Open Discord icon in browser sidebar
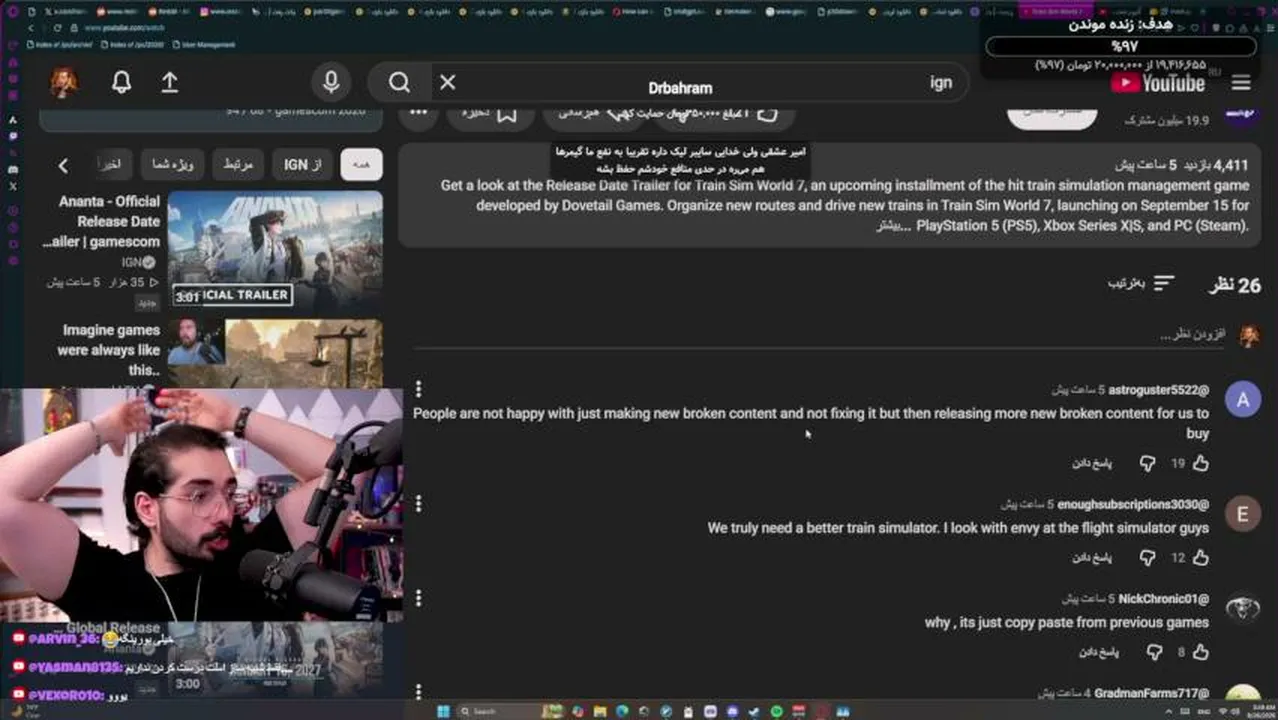 13,170
